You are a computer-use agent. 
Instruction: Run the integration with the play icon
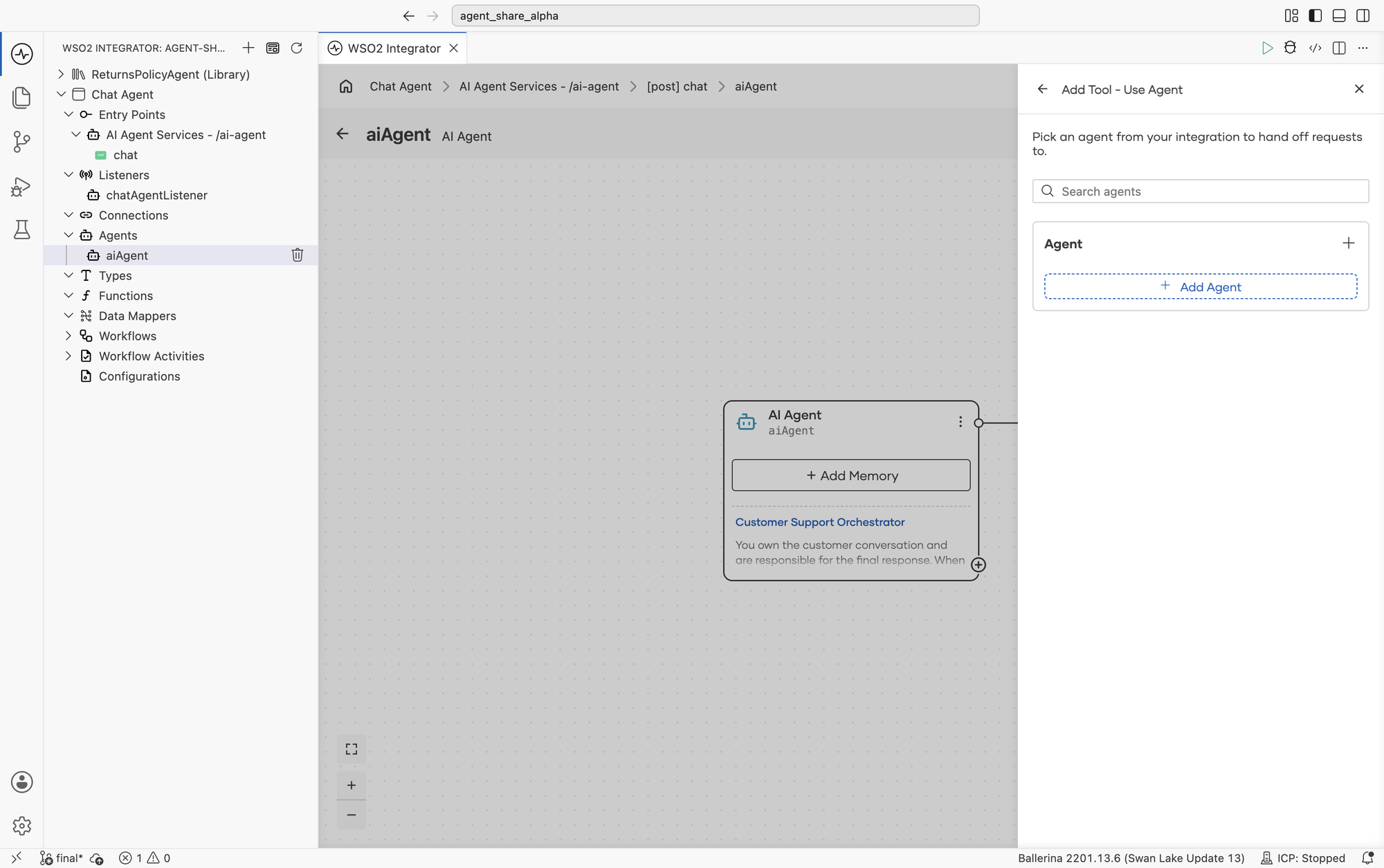(x=1267, y=48)
